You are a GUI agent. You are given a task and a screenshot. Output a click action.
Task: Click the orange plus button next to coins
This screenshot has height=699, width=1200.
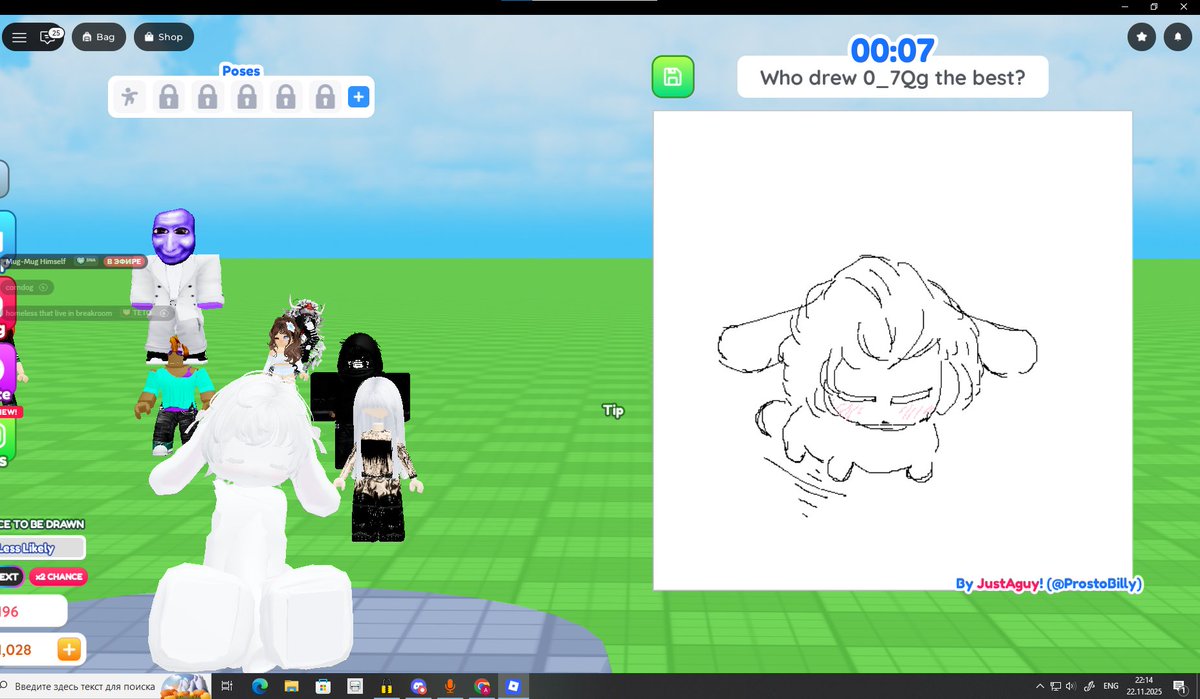69,650
